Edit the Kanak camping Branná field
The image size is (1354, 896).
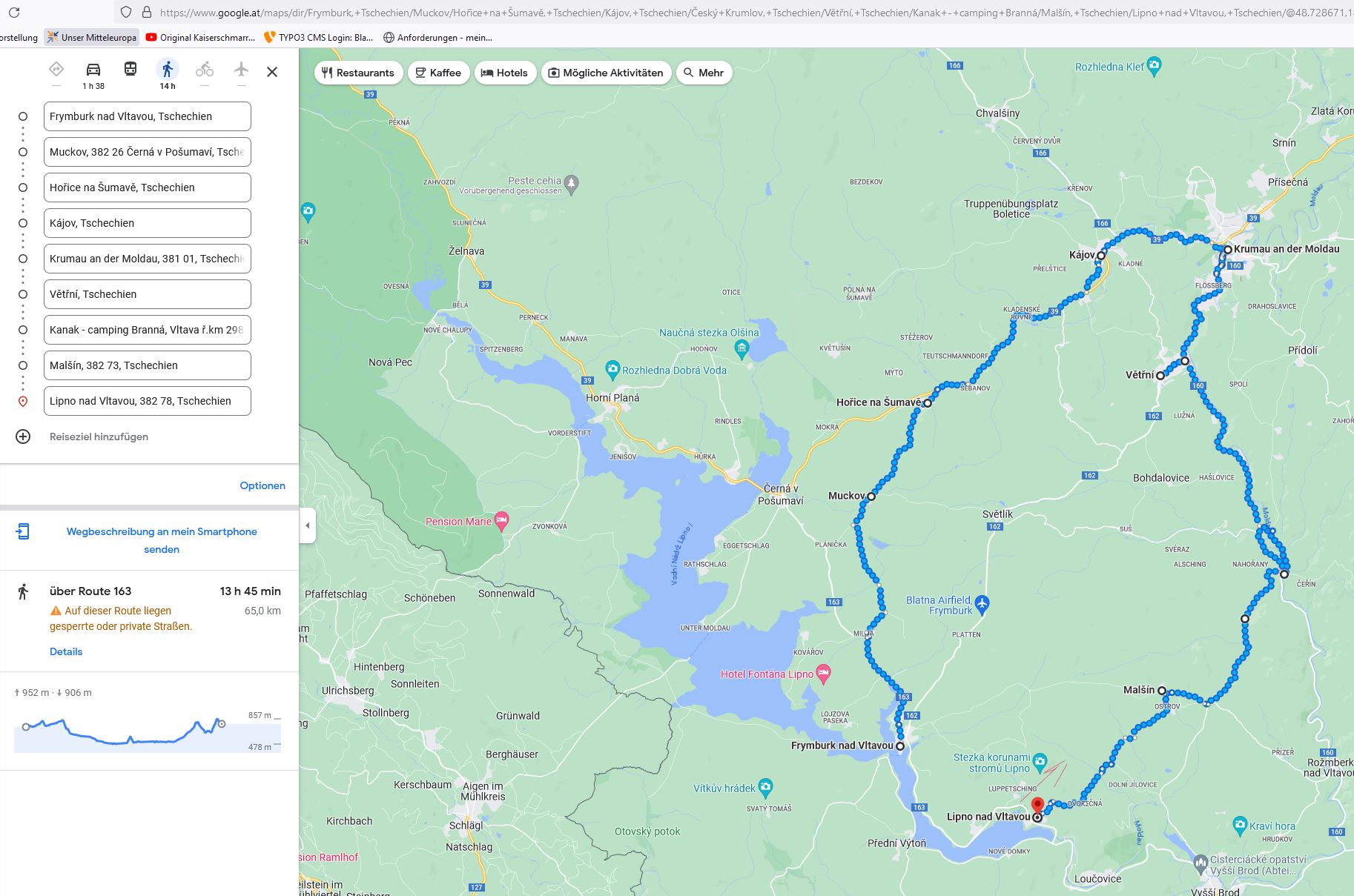pyautogui.click(x=148, y=330)
